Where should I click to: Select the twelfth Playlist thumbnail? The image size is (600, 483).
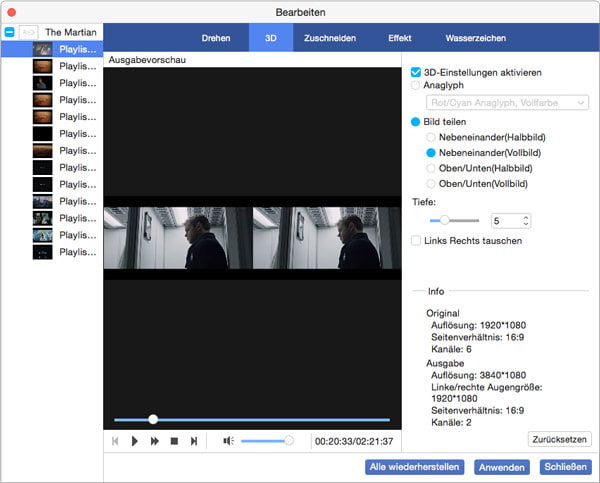pos(42,235)
